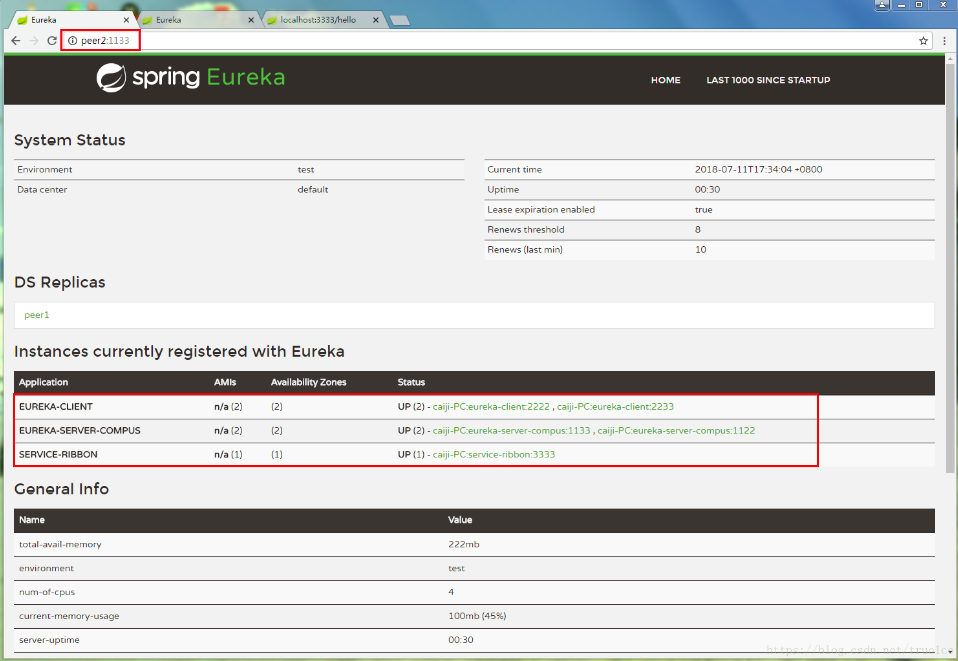Open caiji-PC:eureka-server-compus:1133 link
Viewport: 958px width, 661px height.
coord(511,431)
